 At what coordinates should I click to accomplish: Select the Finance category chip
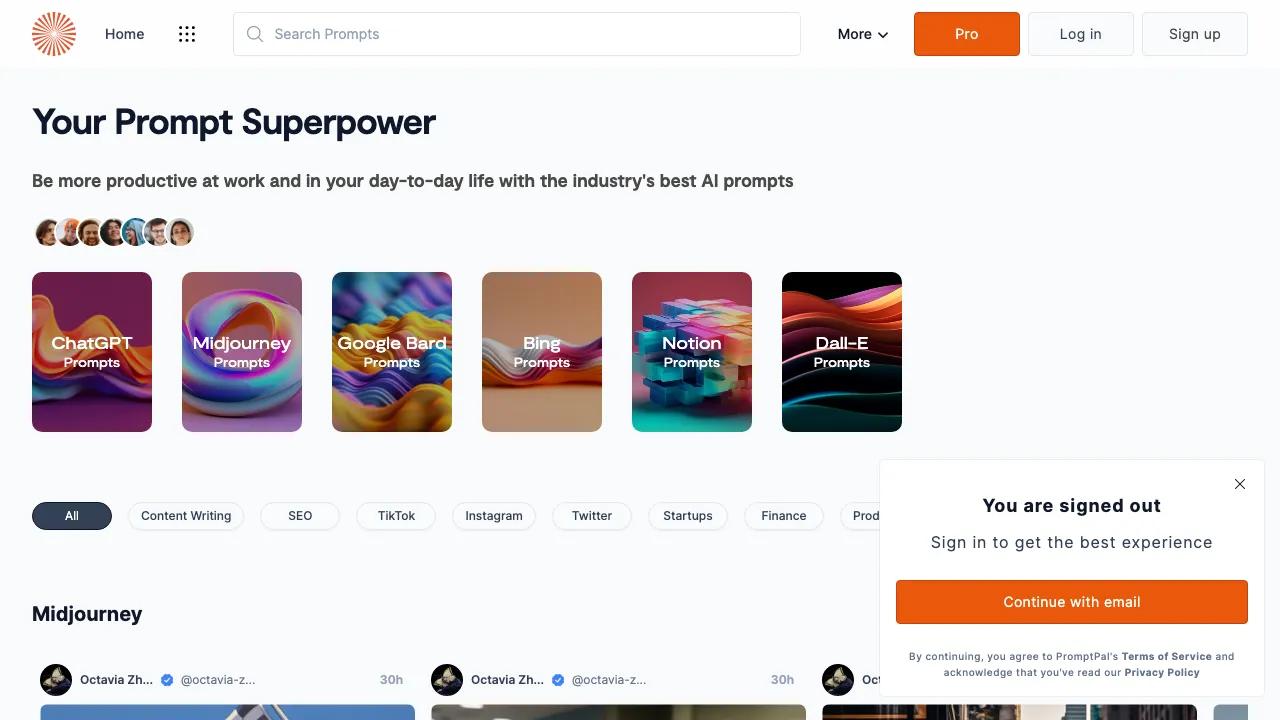[784, 516]
